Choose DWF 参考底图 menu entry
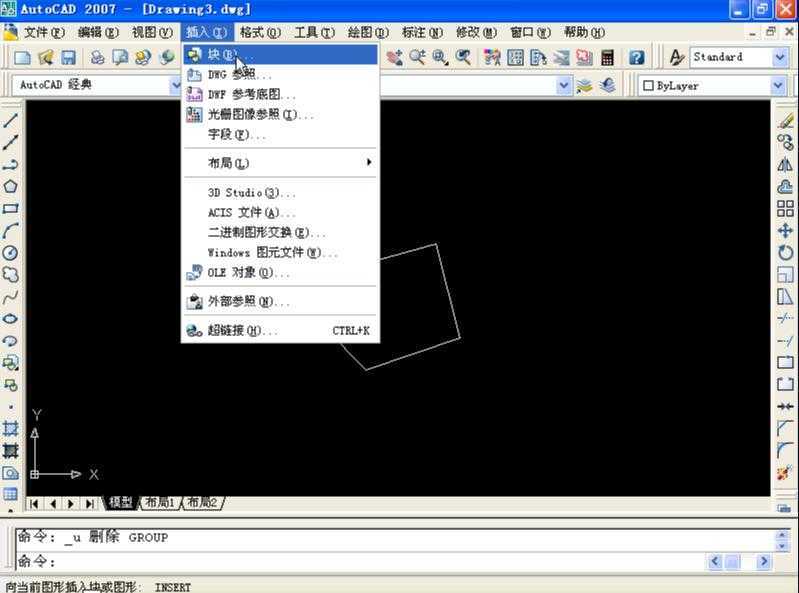The height and width of the screenshot is (593, 799). (281, 94)
